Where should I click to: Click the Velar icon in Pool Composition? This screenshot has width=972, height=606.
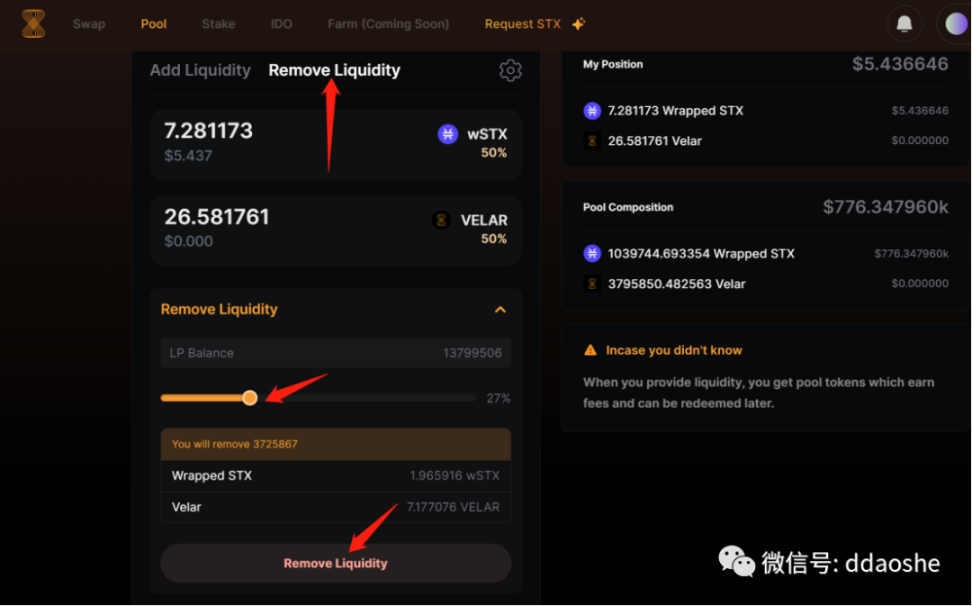tap(592, 284)
